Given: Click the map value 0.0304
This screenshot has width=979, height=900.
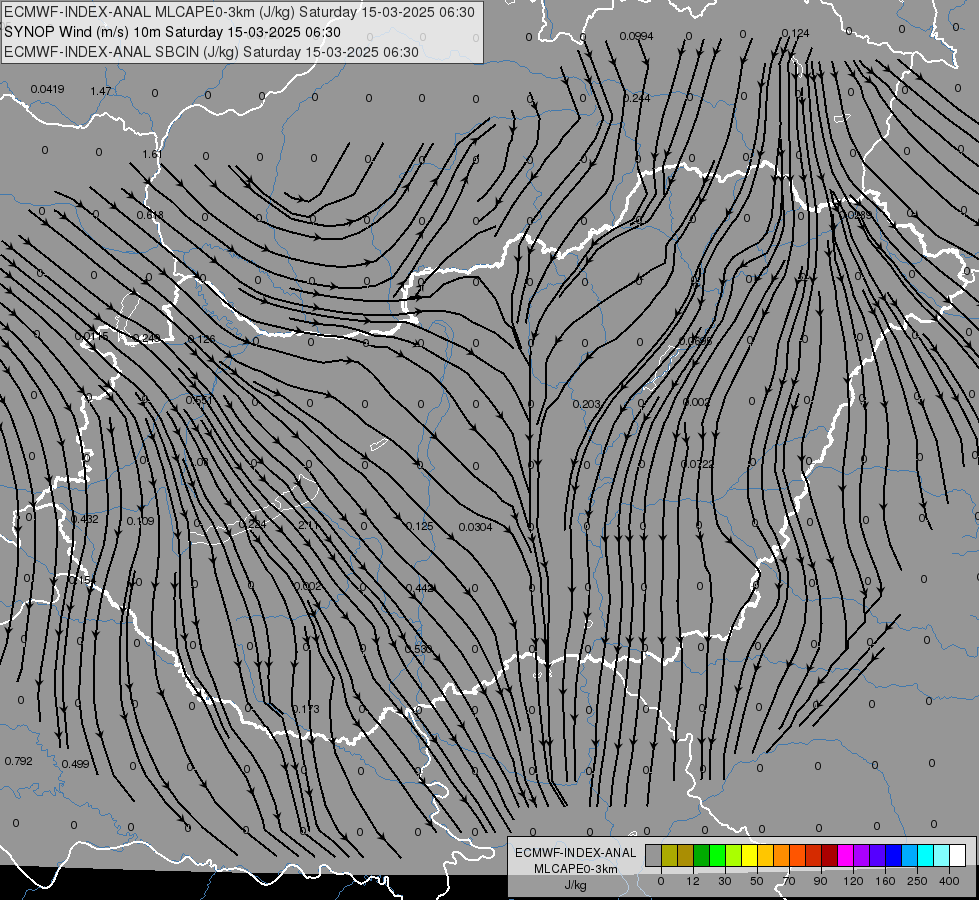Looking at the screenshot, I should tap(475, 527).
